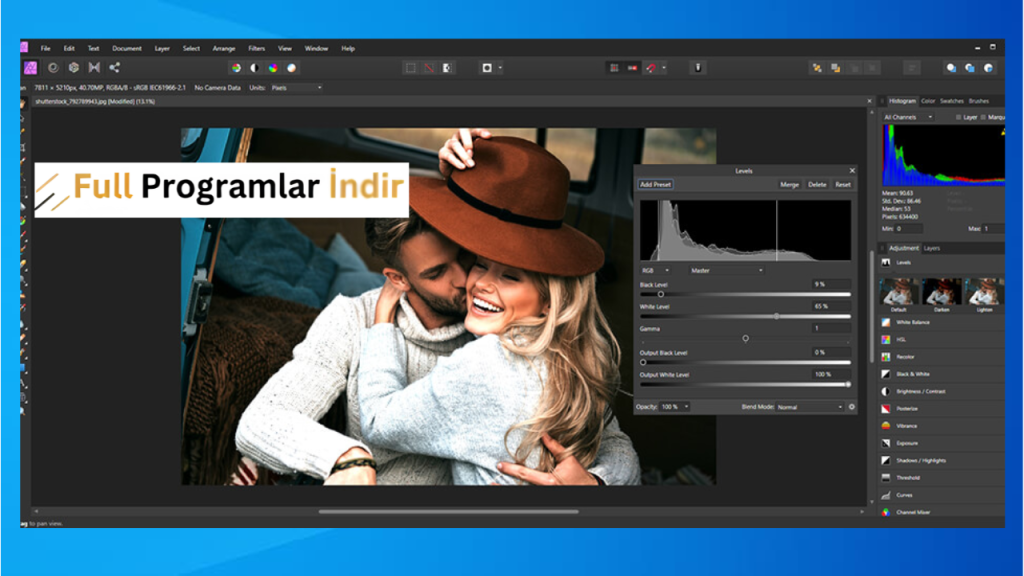This screenshot has width=1024, height=576.
Task: Switch to the Swatches tab
Action: [x=952, y=101]
